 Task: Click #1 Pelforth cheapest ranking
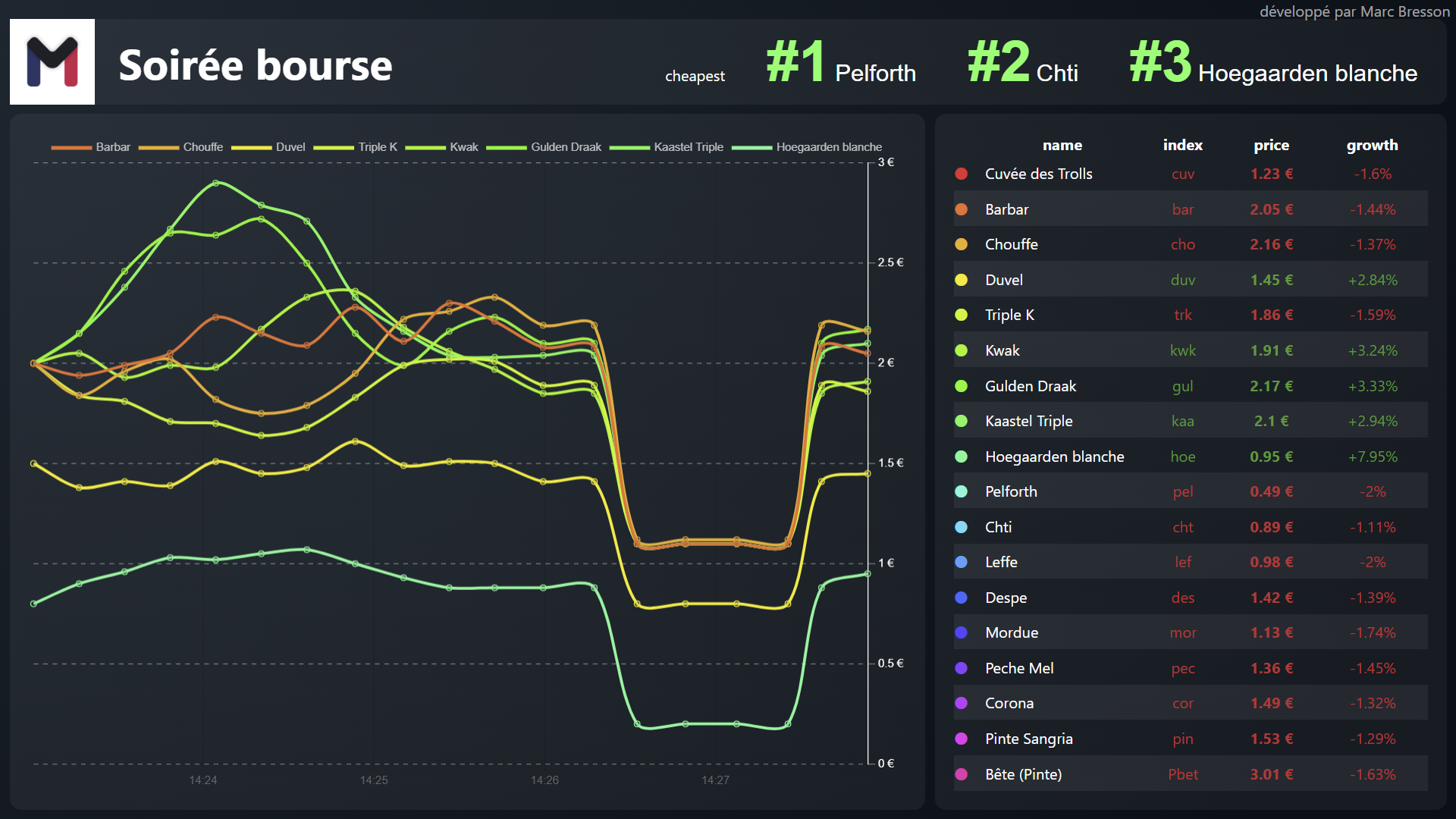click(841, 64)
